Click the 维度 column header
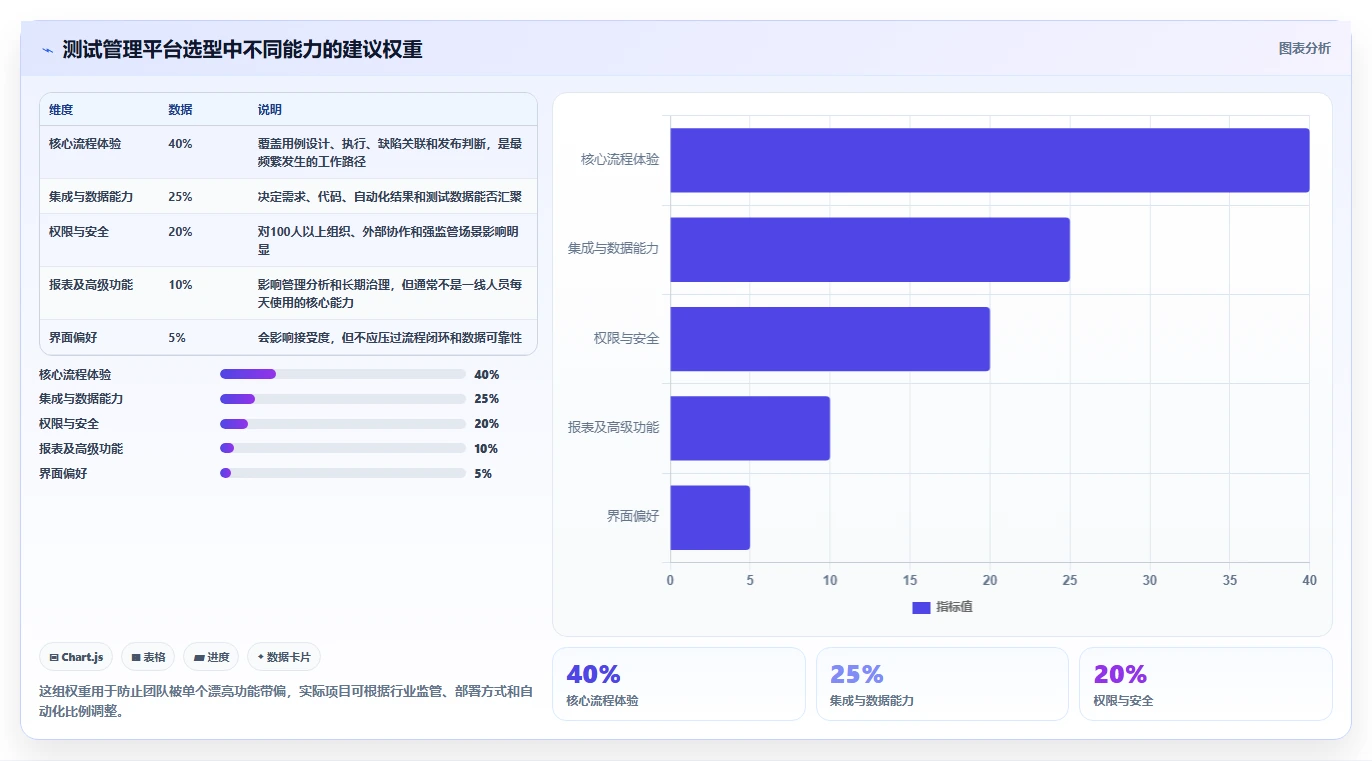The image size is (1372, 761). pos(61,110)
